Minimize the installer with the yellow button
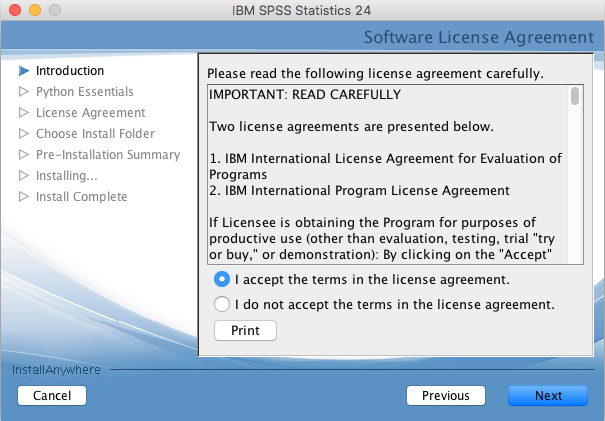This screenshot has height=421, width=605. pos(35,10)
